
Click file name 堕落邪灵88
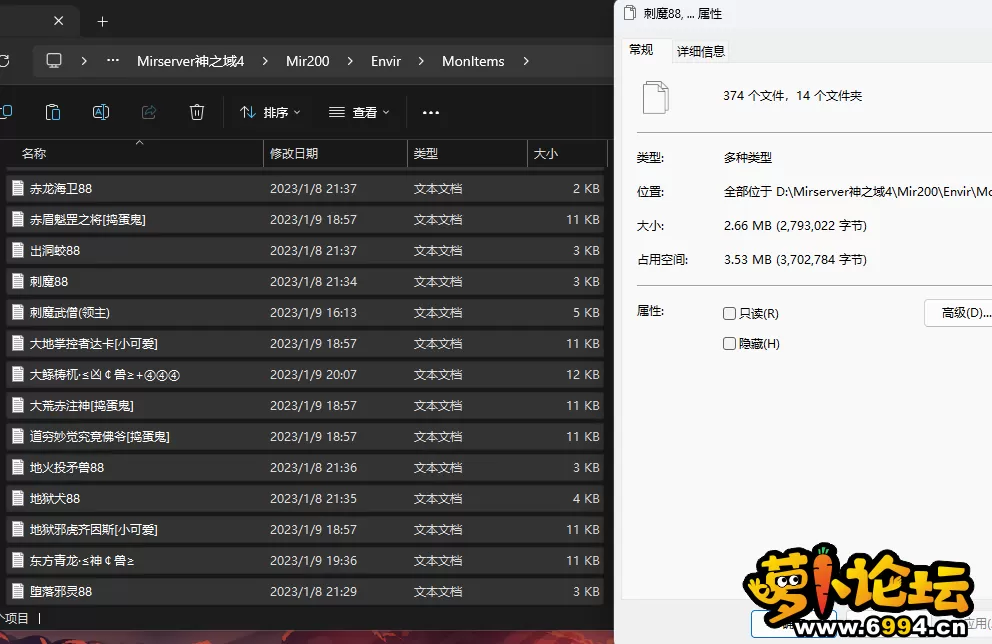click(x=61, y=591)
